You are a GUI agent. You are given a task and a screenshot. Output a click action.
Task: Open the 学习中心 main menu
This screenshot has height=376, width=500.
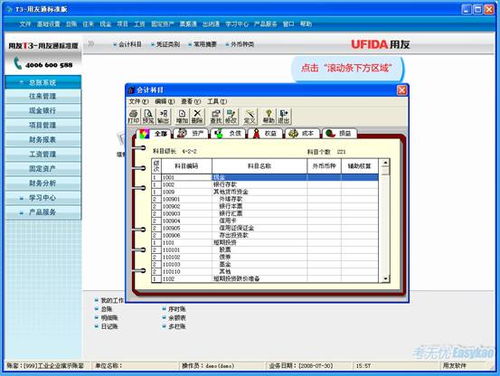tap(237, 24)
